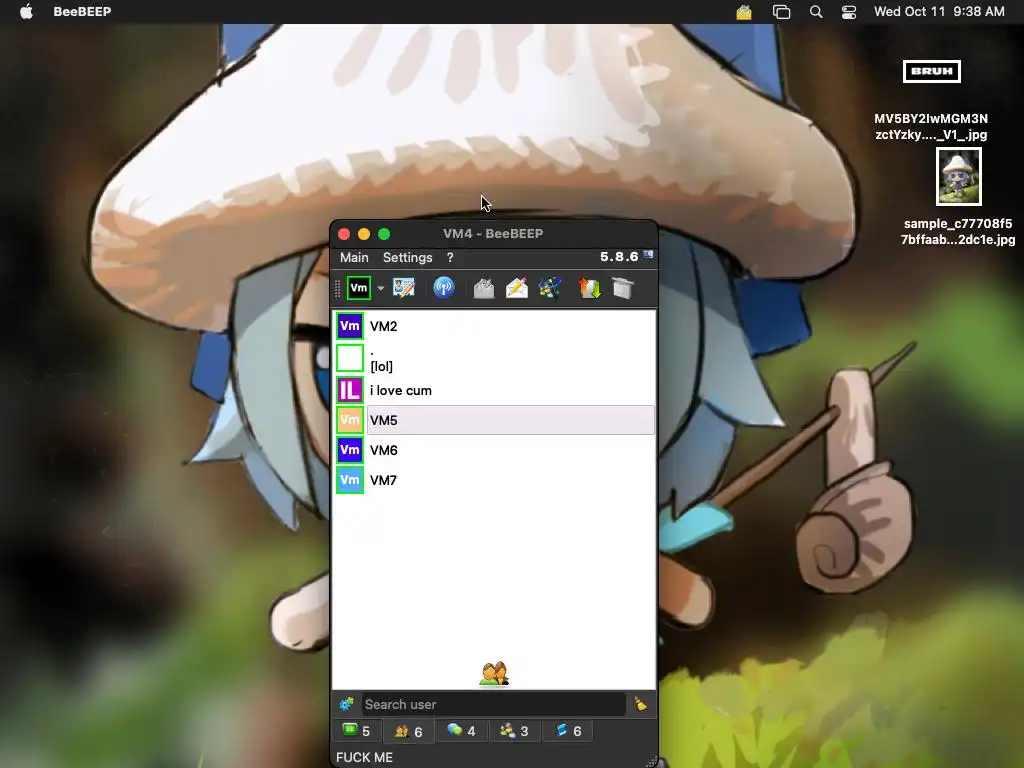Select the sample_c77708f5 jpg file label

958,231
